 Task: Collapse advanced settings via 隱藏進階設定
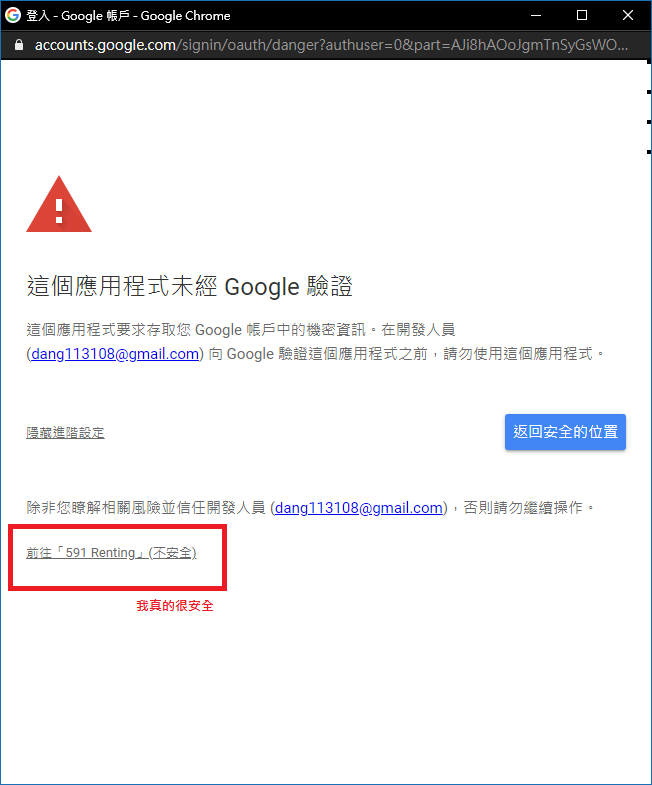click(x=66, y=433)
